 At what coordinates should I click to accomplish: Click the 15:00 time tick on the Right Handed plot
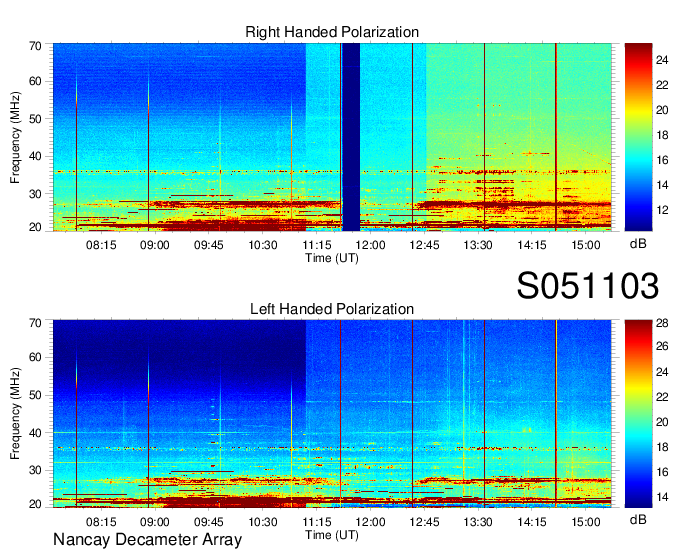point(586,245)
